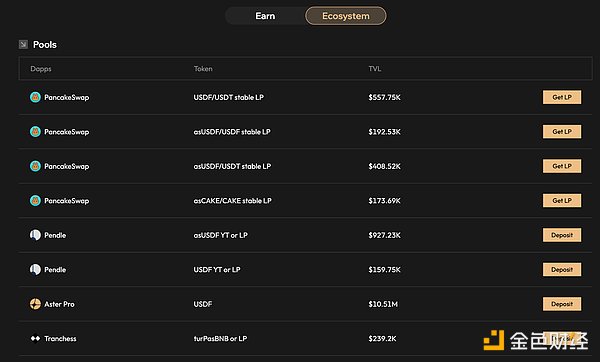Deposit into Pendle asUSDF YT or LP
This screenshot has height=362, width=600.
pos(562,235)
